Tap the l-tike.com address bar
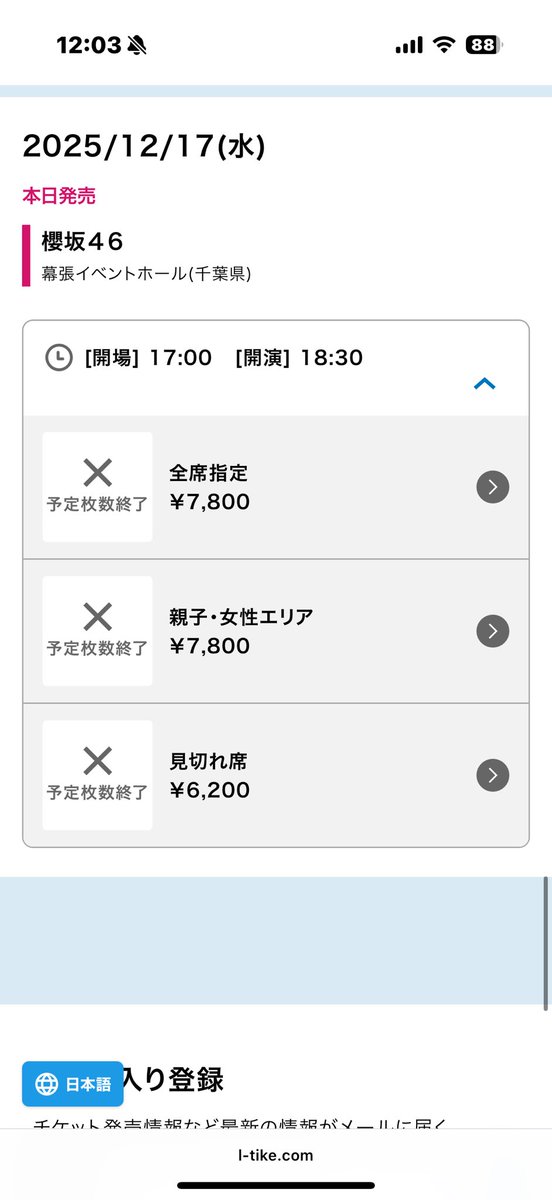The image size is (552, 1200). (x=275, y=1155)
